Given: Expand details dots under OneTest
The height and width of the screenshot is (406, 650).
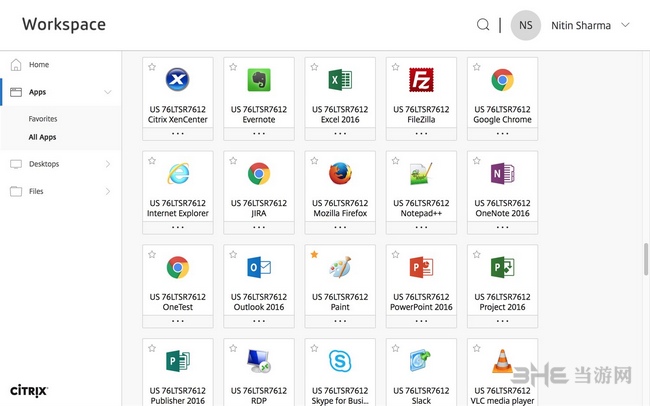Looking at the screenshot, I should tap(178, 321).
